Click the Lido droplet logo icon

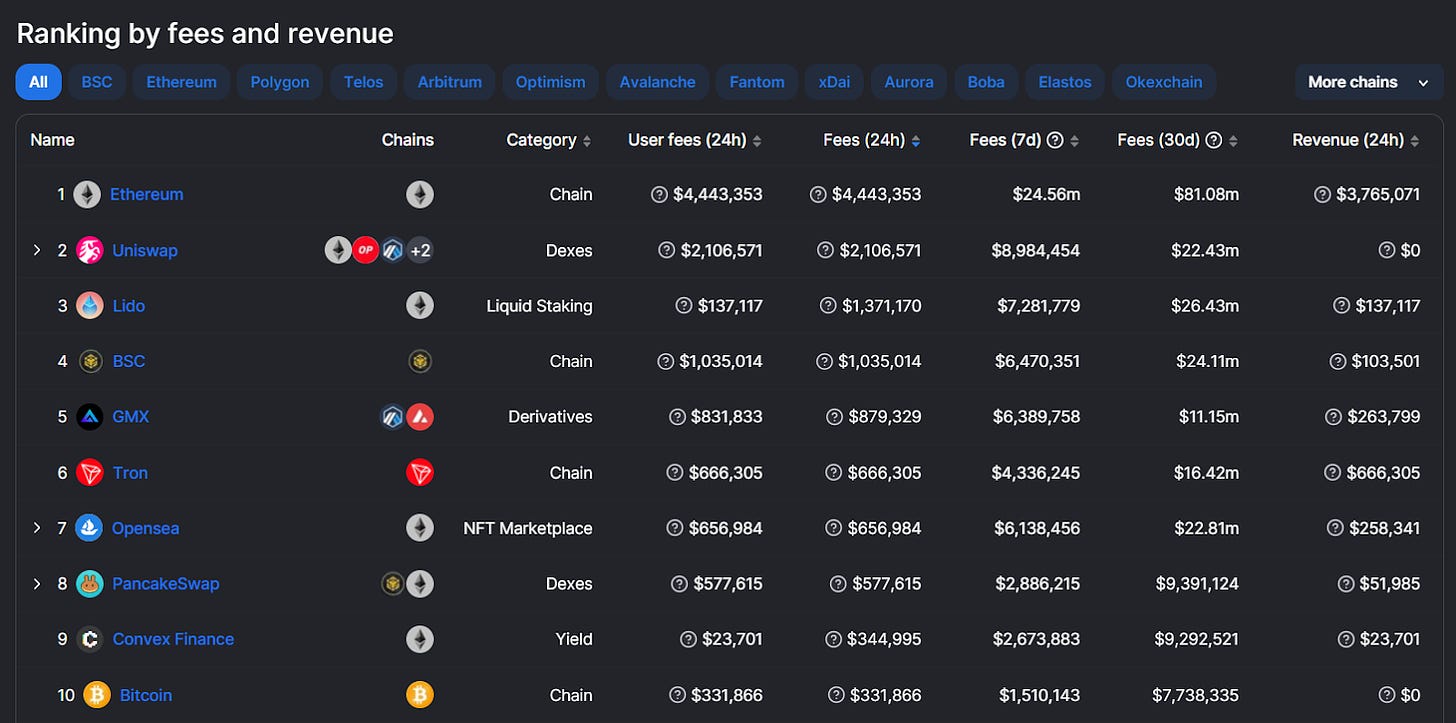[89, 306]
